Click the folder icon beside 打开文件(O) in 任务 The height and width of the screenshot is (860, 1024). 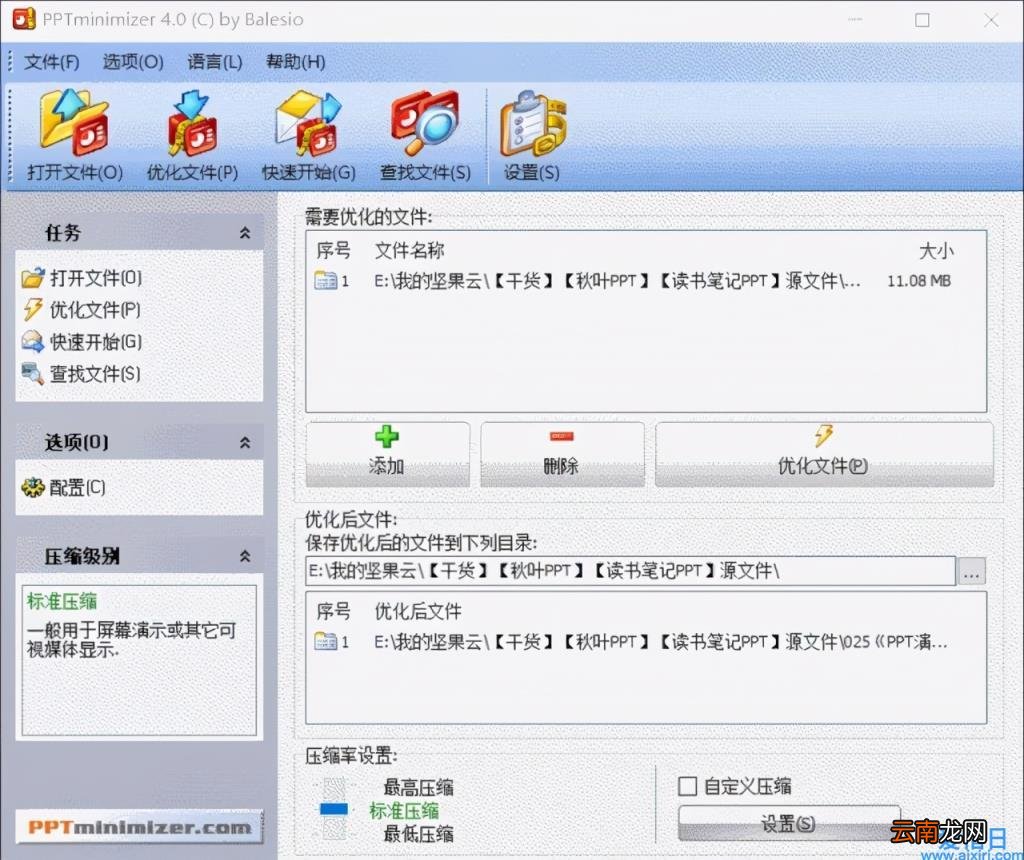[33, 278]
